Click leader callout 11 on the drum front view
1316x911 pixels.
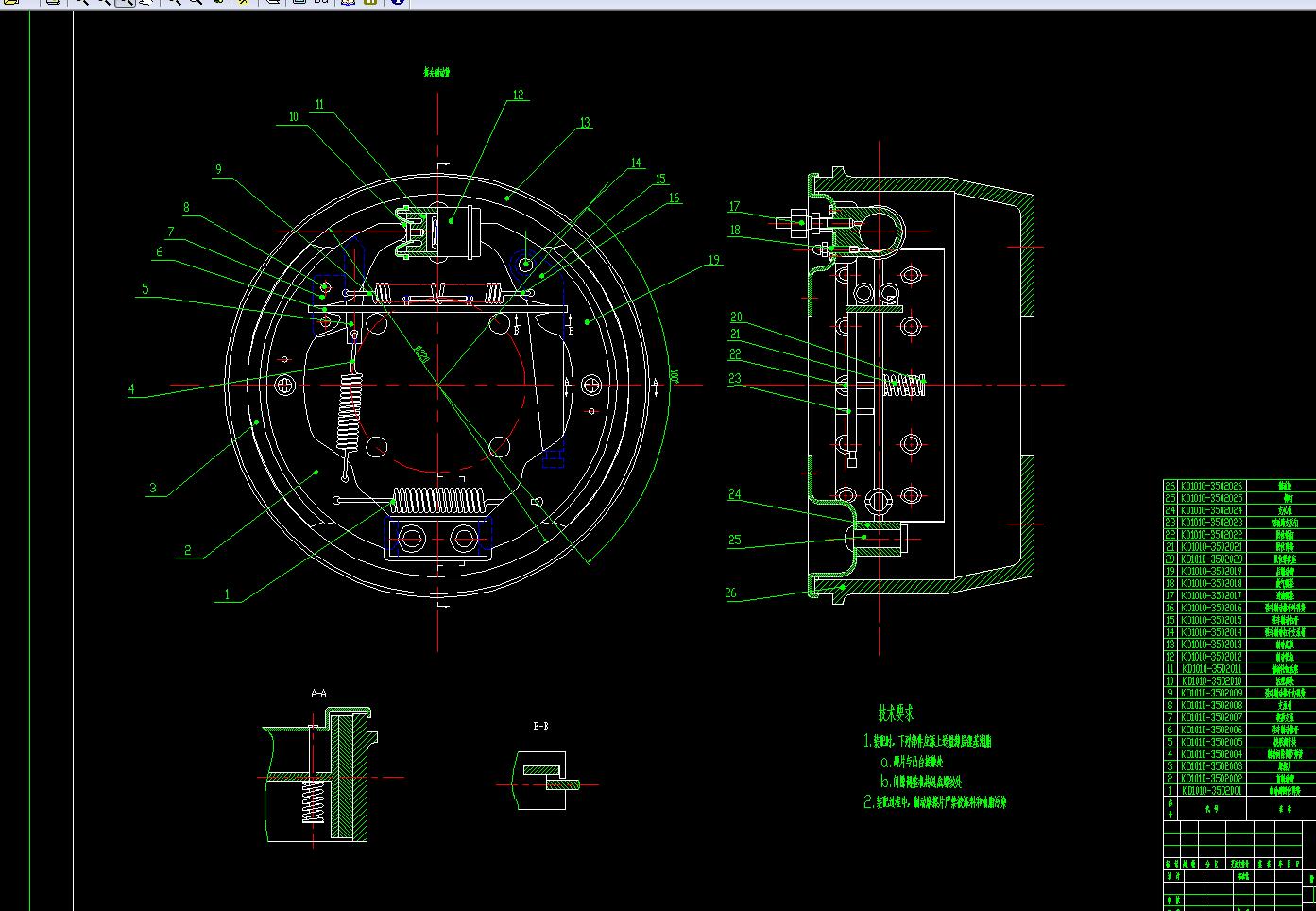coord(319,105)
